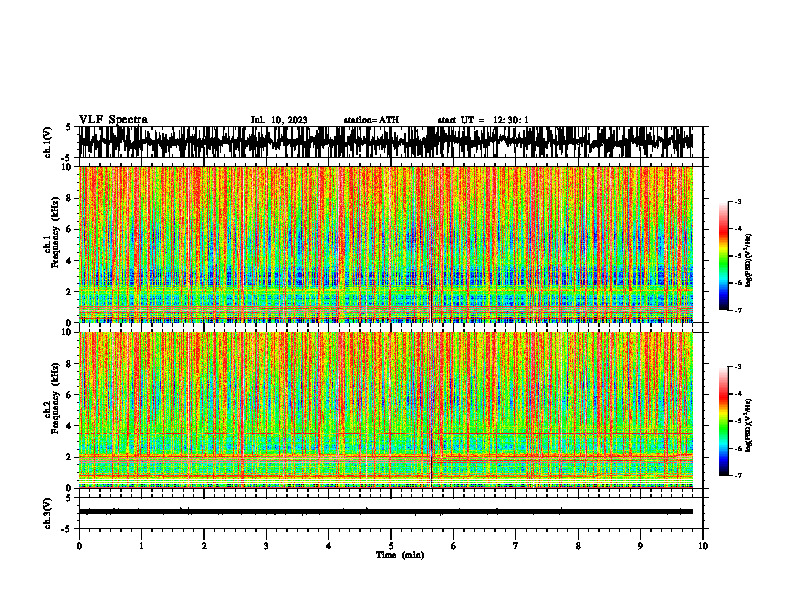Click the "ch.1(V)" waveform axis label
Image resolution: width=792 pixels, height=612 pixels.
pos(48,142)
